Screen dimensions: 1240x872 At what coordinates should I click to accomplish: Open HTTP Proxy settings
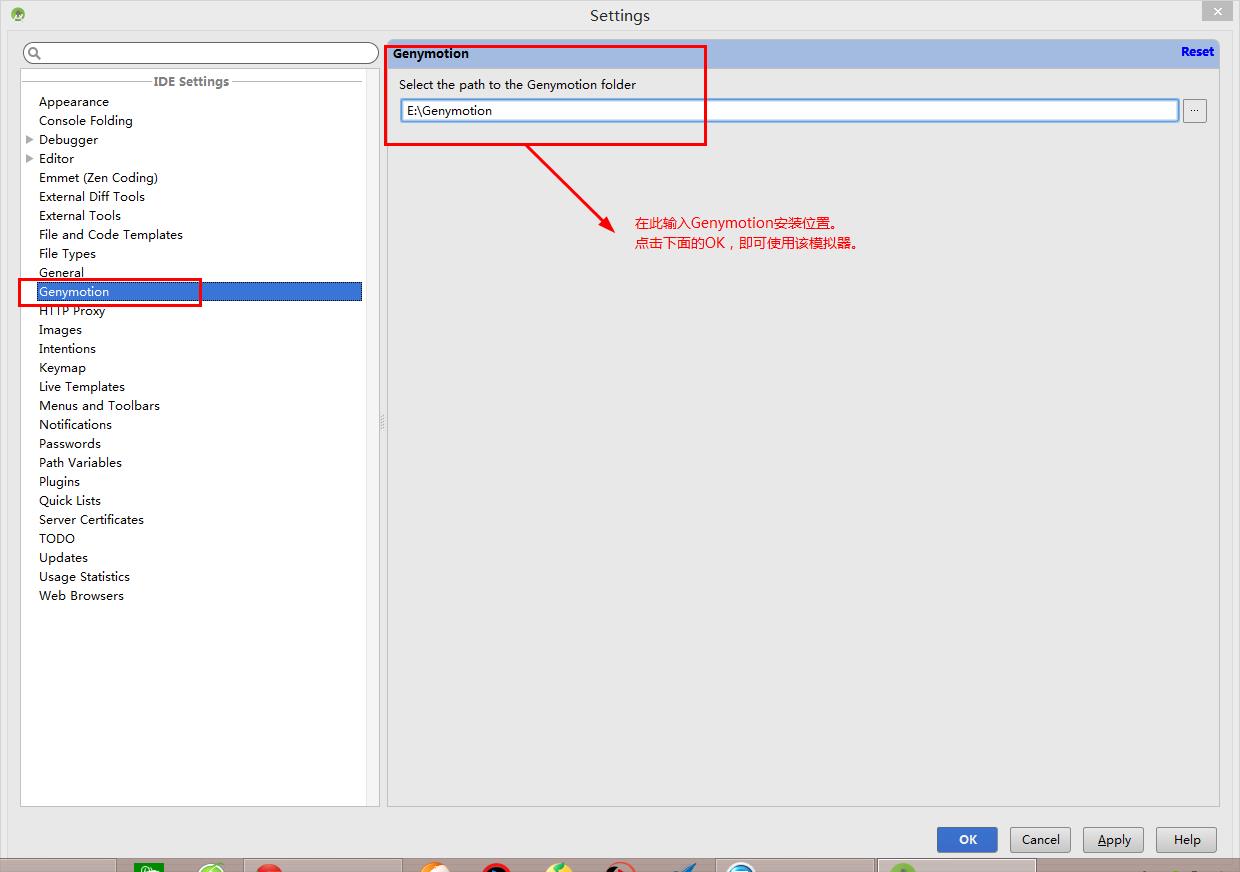click(x=72, y=311)
